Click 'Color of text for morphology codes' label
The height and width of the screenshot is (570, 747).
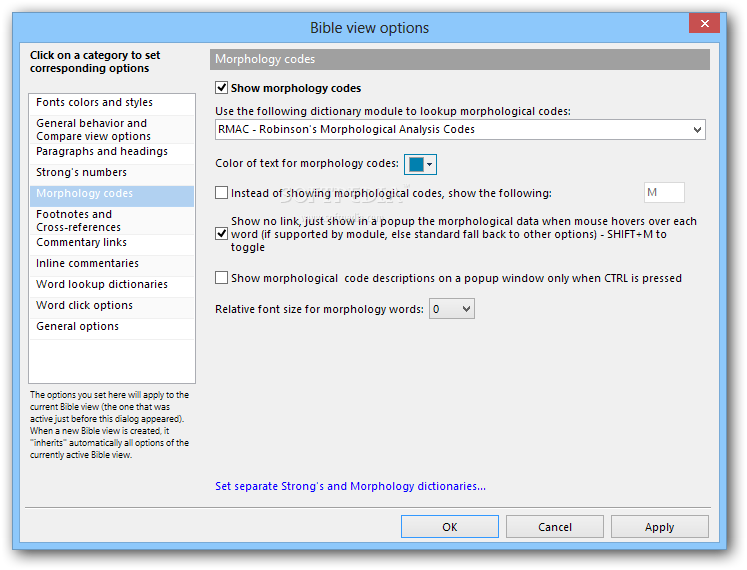point(307,163)
